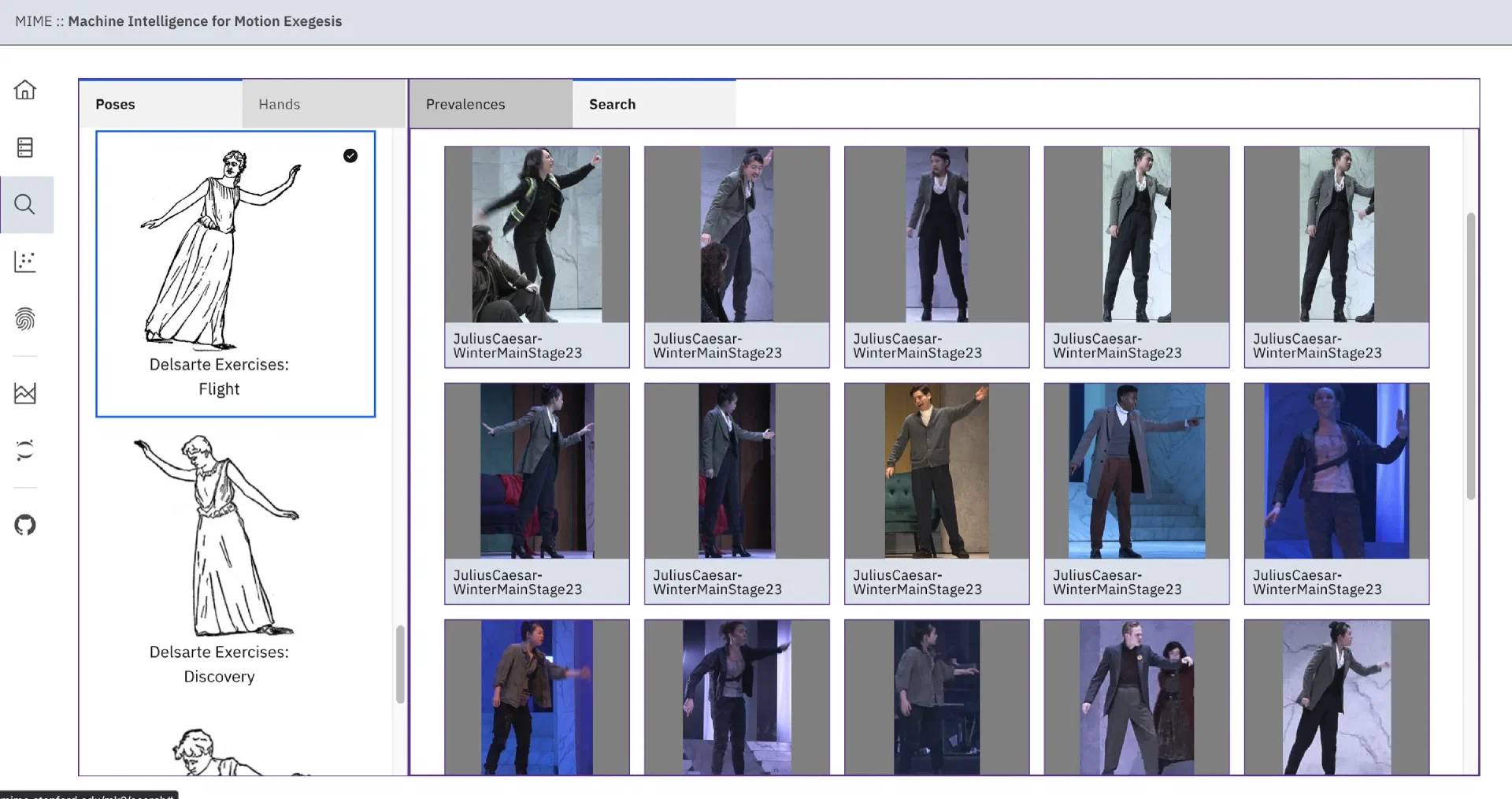Open first row fourth JuliusCaesar result thumbnail
The height and width of the screenshot is (799, 1512).
tap(1137, 234)
